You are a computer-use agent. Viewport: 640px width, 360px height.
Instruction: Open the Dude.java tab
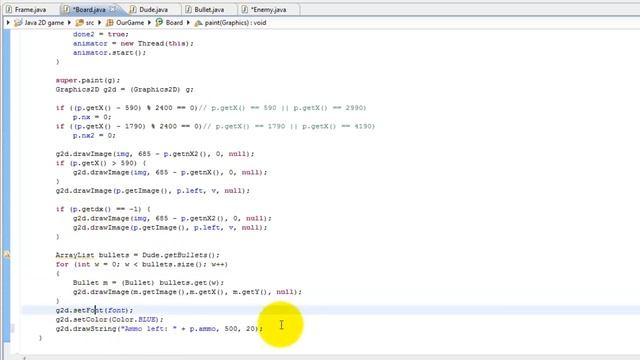153,9
